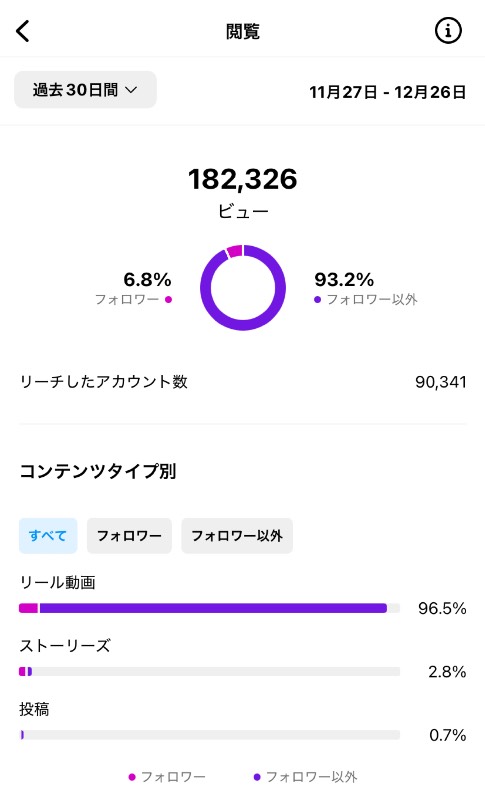
Task: Click the pink follower donut segment
Action: coord(234,251)
